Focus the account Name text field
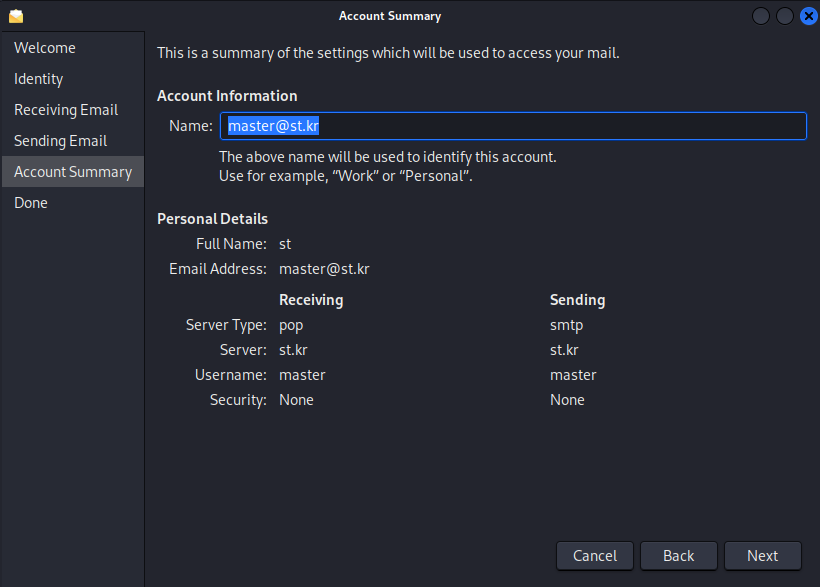The width and height of the screenshot is (820, 587). 513,126
